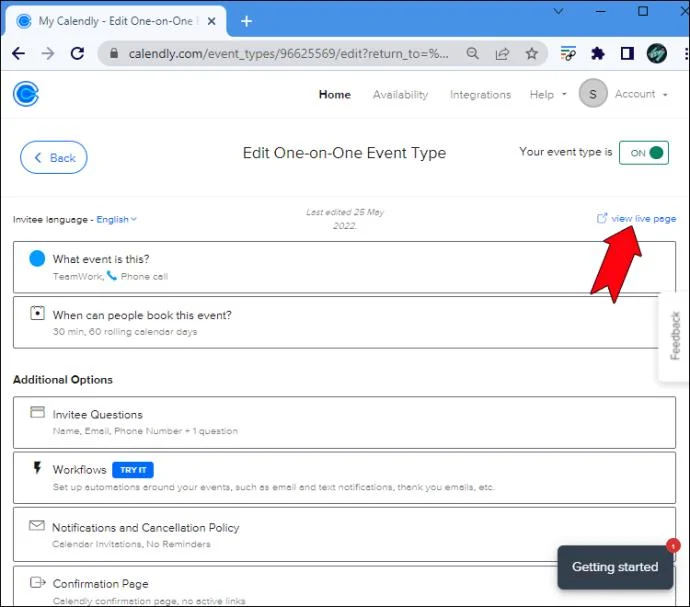This screenshot has width=690, height=607.
Task: Click the phone call icon
Action: click(112, 276)
